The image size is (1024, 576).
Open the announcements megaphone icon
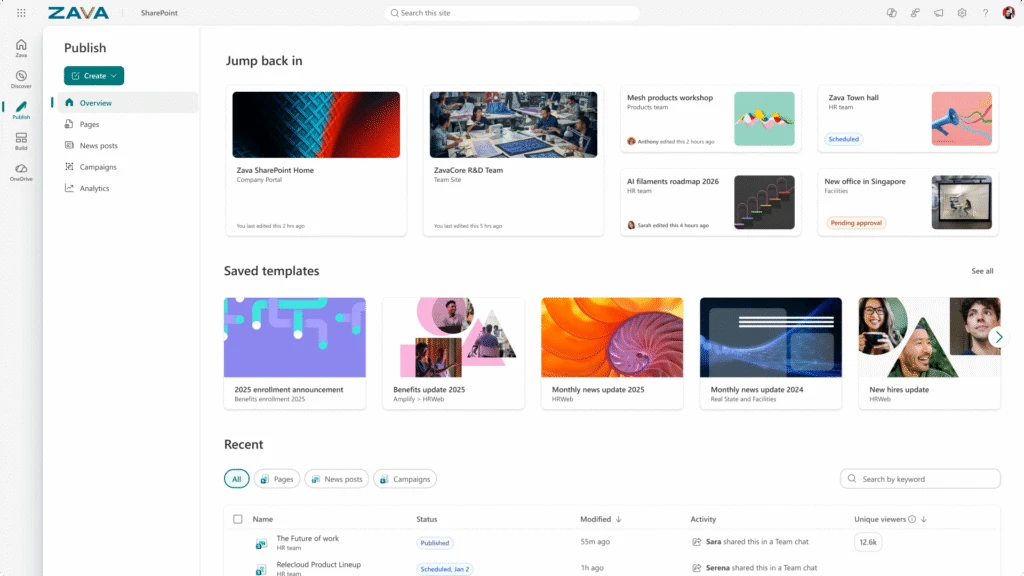[x=937, y=13]
